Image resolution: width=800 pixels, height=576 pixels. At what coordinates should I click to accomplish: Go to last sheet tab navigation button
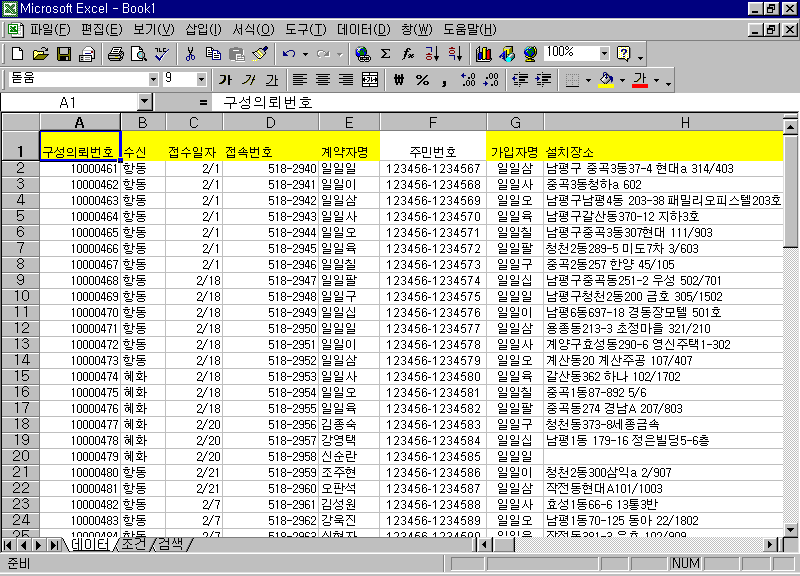pyautogui.click(x=54, y=545)
